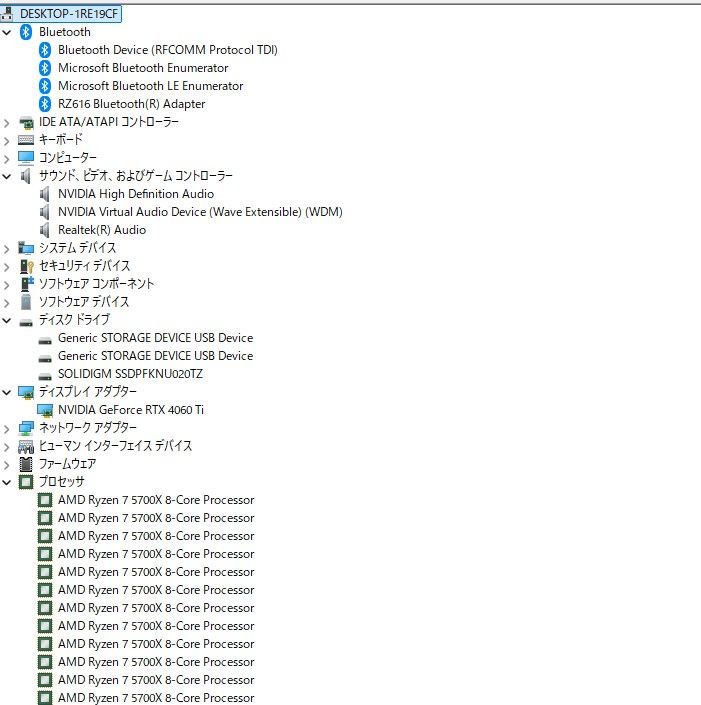The height and width of the screenshot is (705, 701).
Task: Click the key icon beside セキュリティ デバイス
Action: (27, 266)
